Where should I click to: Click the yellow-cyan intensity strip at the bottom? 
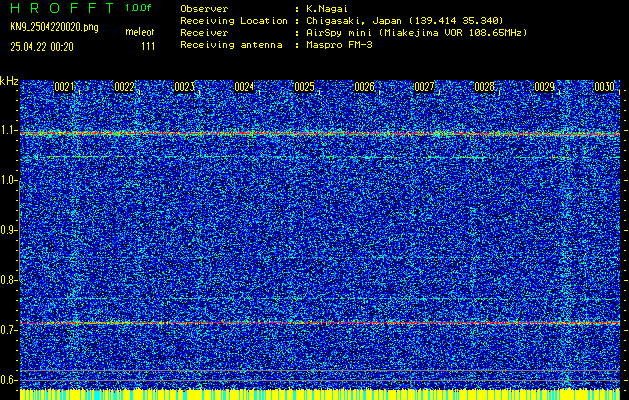[x=320, y=394]
